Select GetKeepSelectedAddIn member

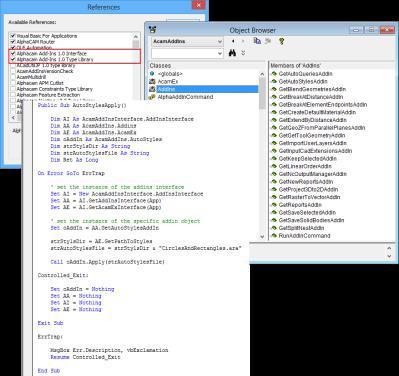pos(308,158)
